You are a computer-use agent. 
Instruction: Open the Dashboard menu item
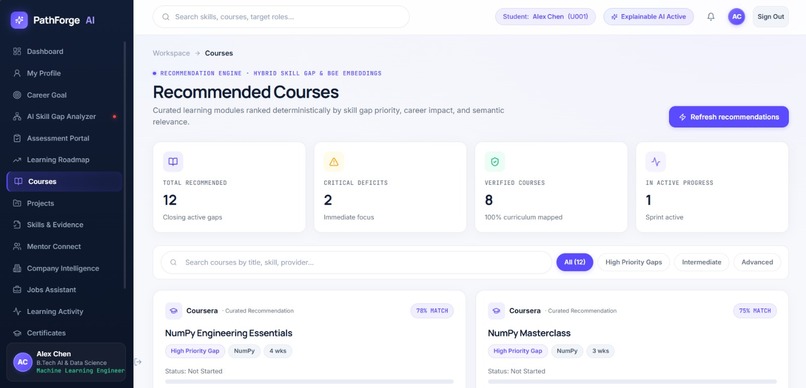pyautogui.click(x=64, y=51)
